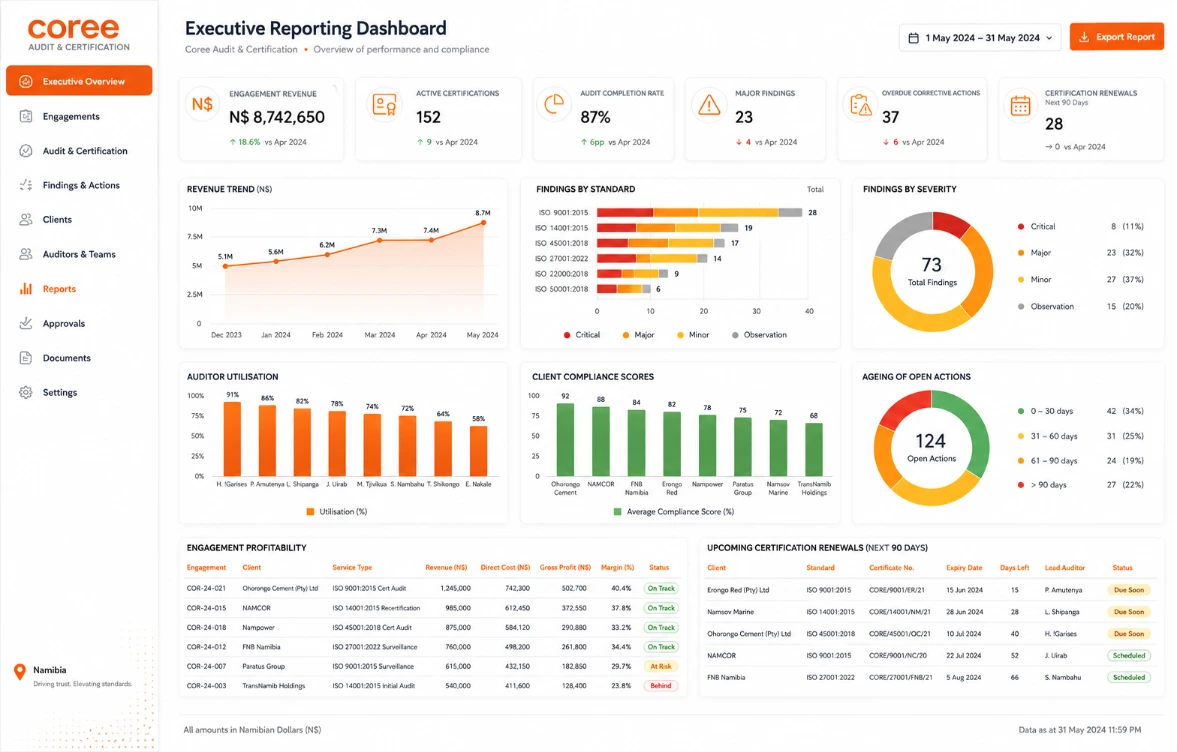Click the Lead Auditor column header
1177x752 pixels.
click(x=1064, y=568)
